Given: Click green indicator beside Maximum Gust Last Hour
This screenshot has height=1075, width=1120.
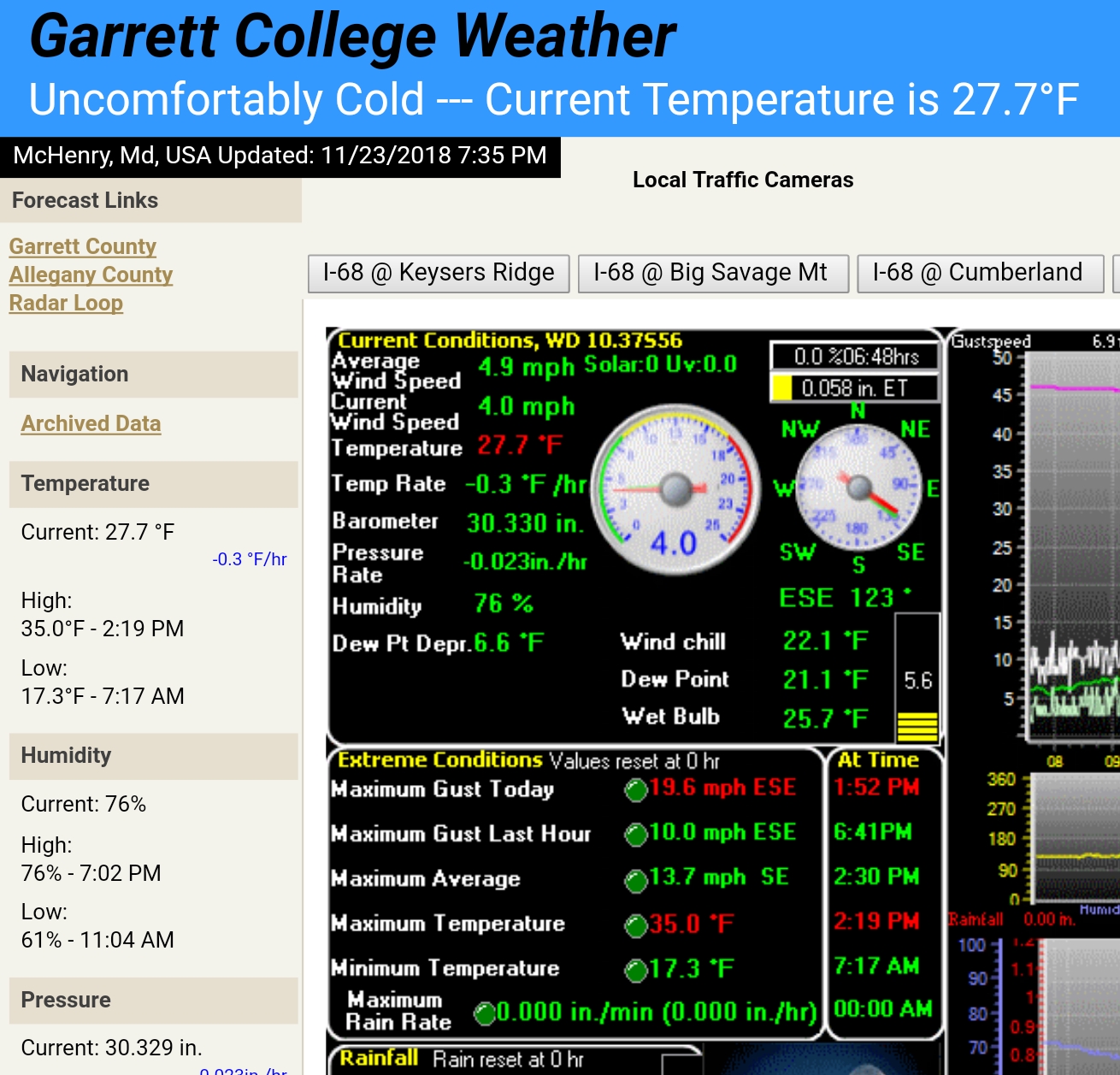Looking at the screenshot, I should (636, 835).
